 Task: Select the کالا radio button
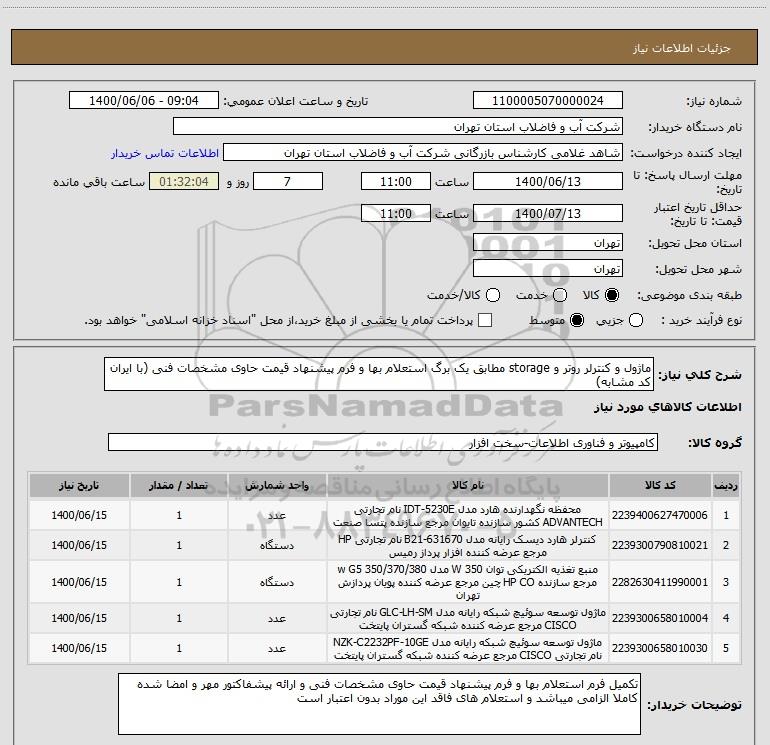click(x=612, y=295)
